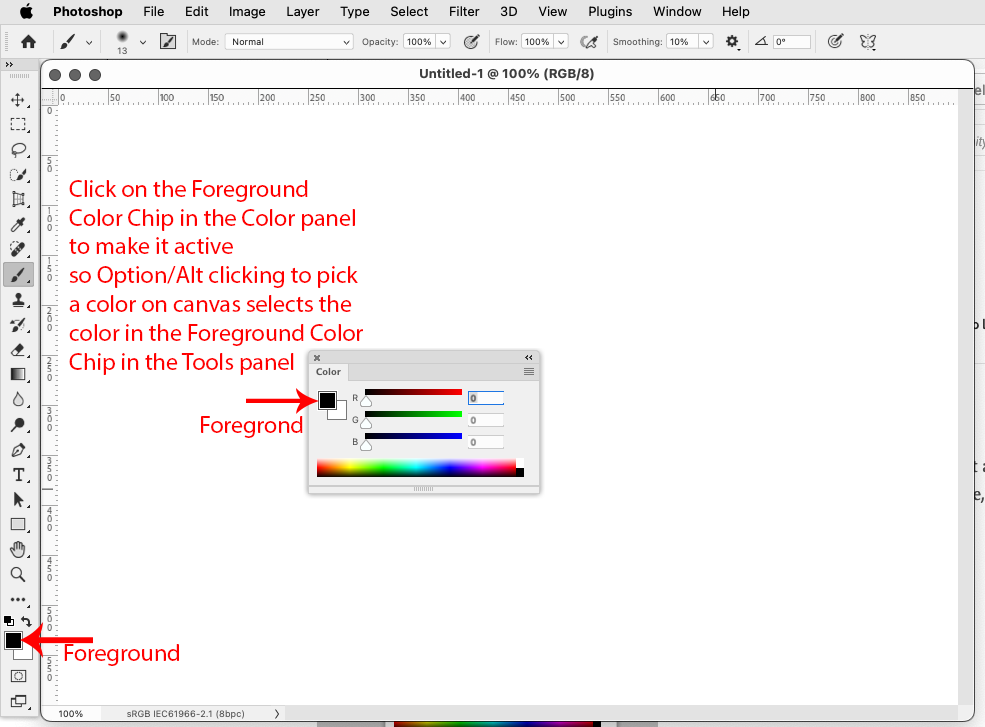Image resolution: width=985 pixels, height=727 pixels.
Task: Select the Zoom tool
Action: pos(18,574)
